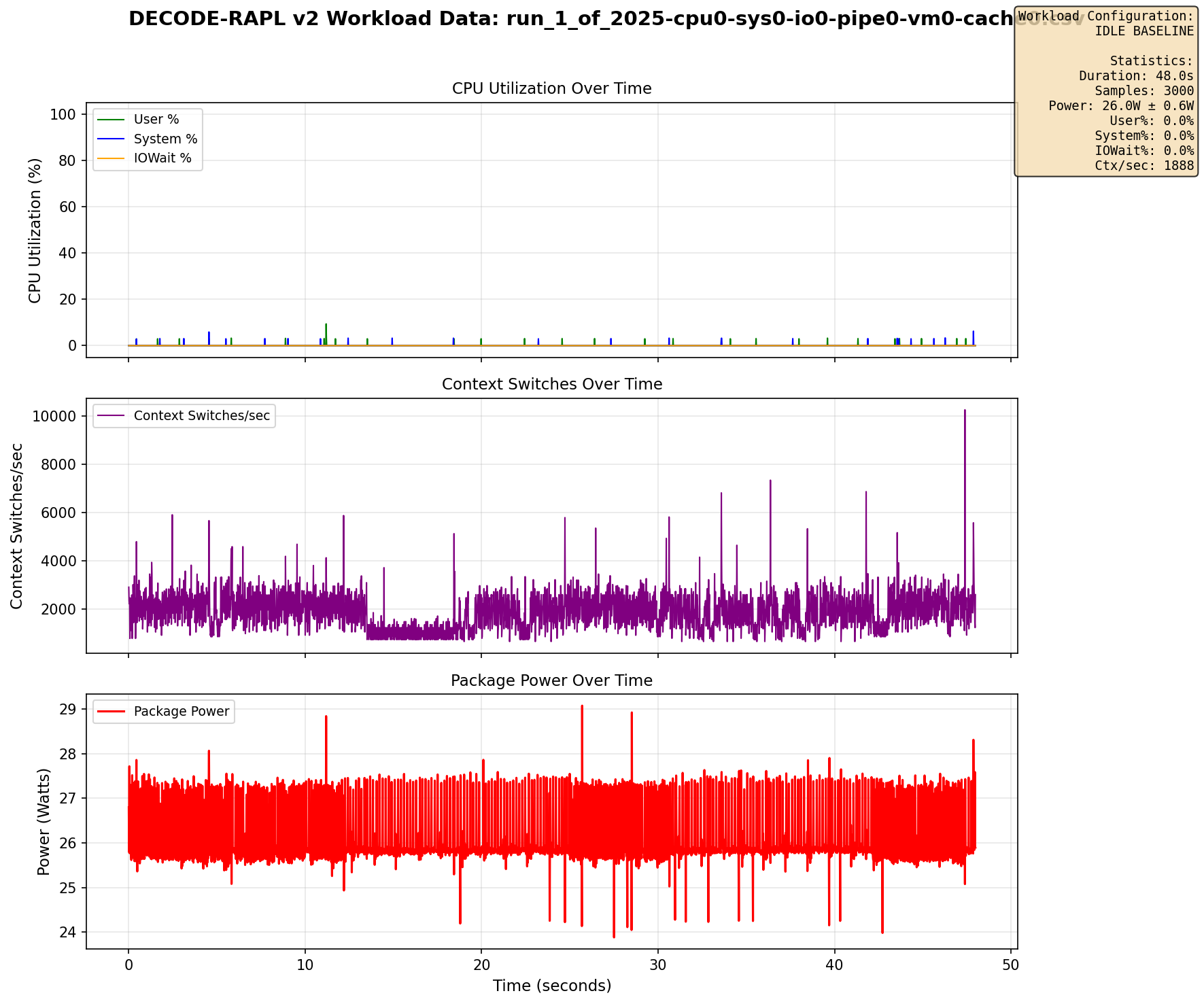Click the DECODE-RAPL v2 Workload Data main title
Viewport: 1204px width, 1004px height.
pyautogui.click(x=605, y=19)
